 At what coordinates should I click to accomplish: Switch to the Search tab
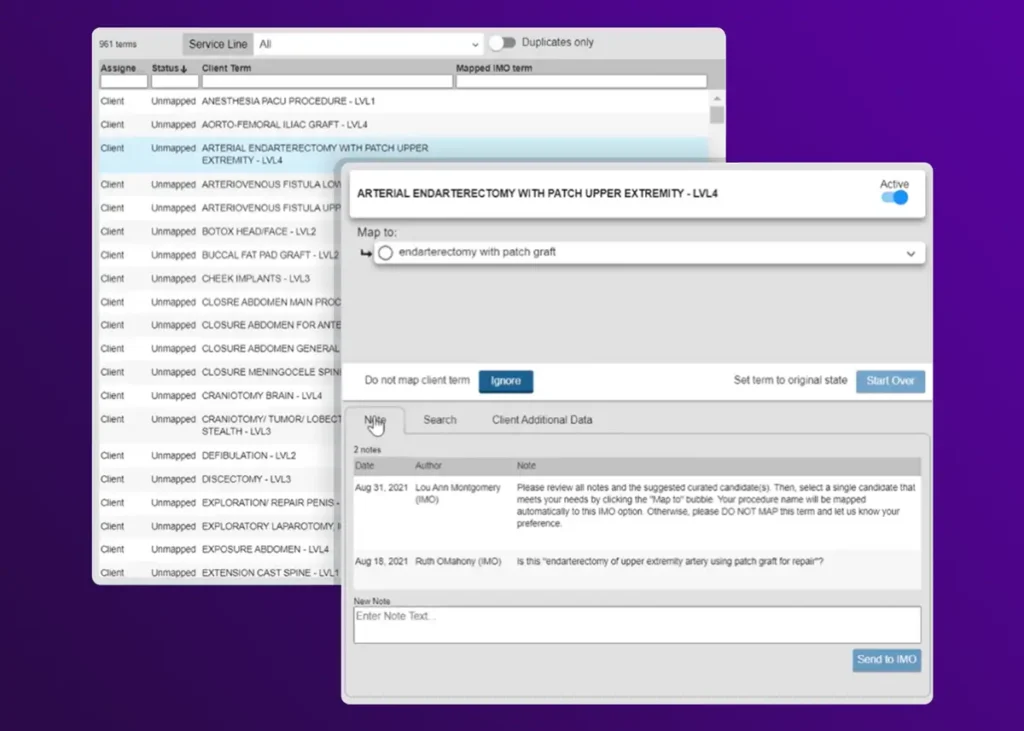439,420
